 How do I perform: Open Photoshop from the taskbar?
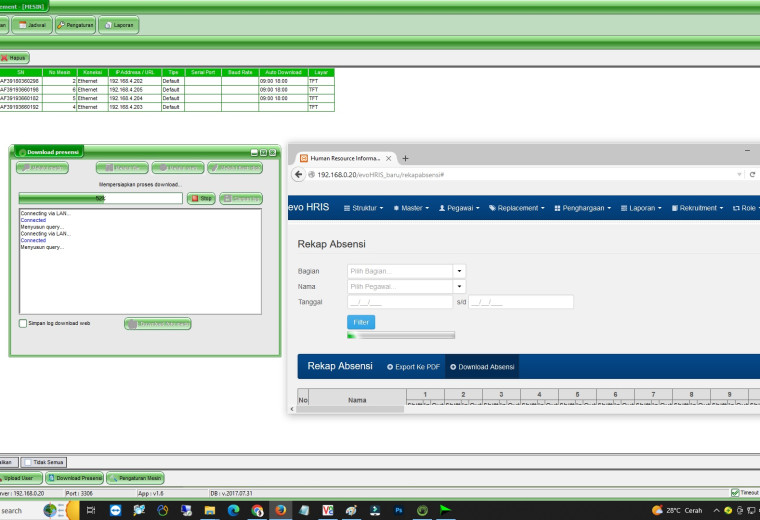coord(399,510)
